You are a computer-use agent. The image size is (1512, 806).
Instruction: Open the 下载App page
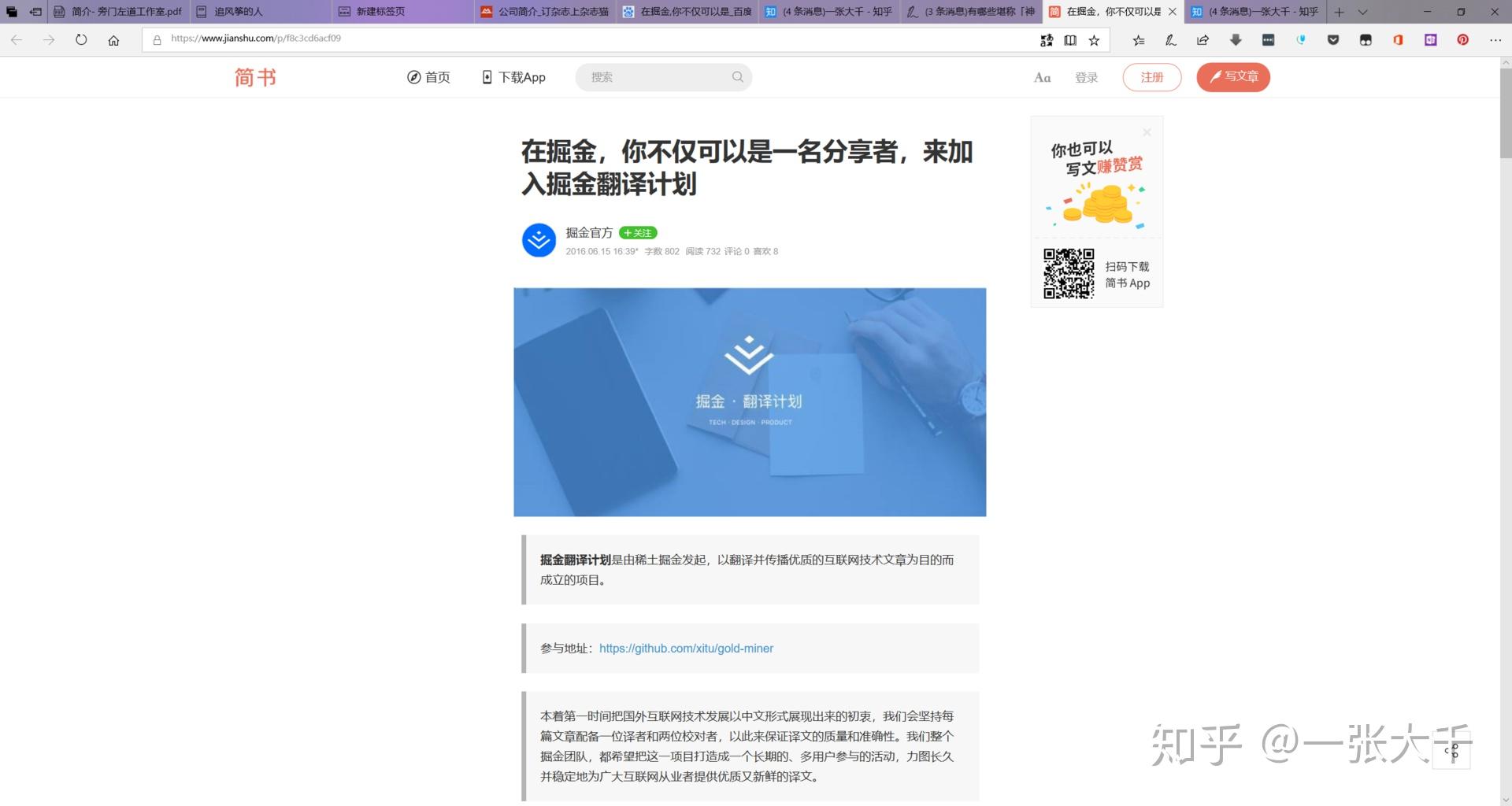(513, 77)
